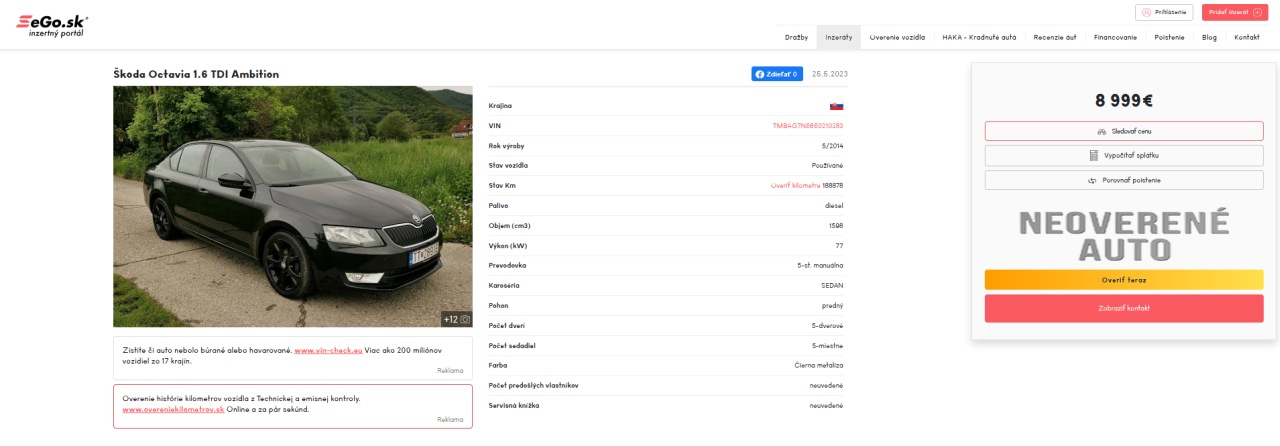Viewport: 1280px width, 446px height.
Task: Open Overenie vozidla in navigation
Action: (x=897, y=37)
